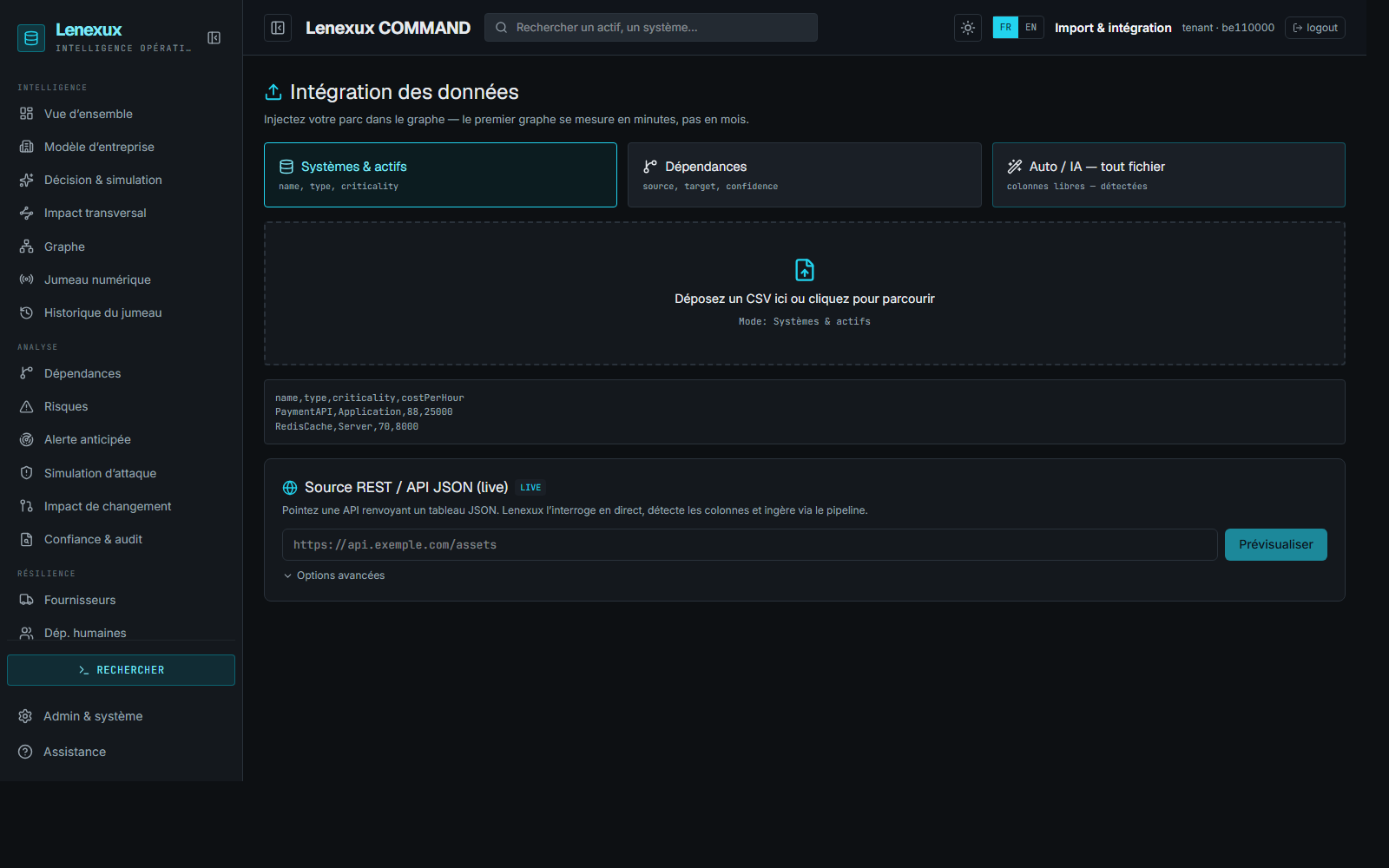
Task: Click the Impact de changement icon
Action: point(26,506)
